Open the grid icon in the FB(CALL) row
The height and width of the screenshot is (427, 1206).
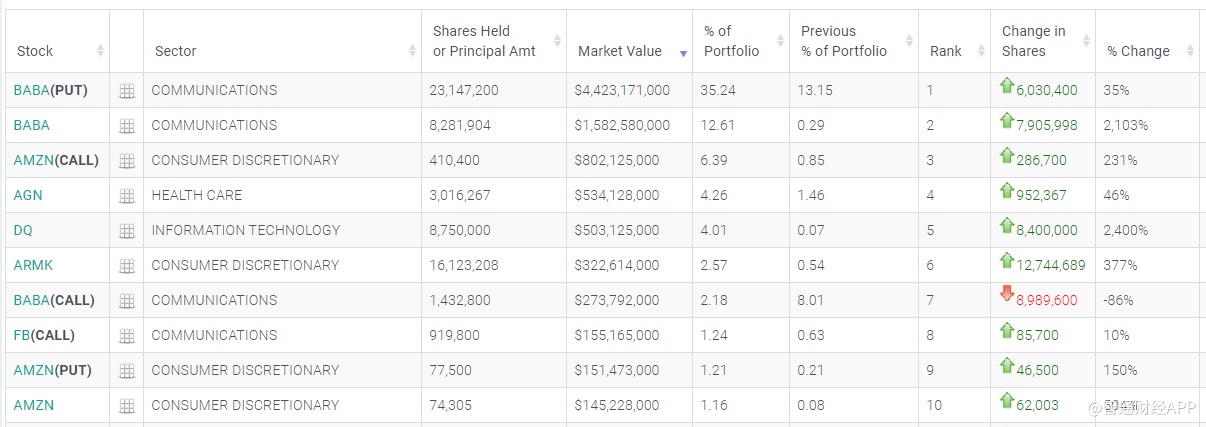[x=127, y=336]
